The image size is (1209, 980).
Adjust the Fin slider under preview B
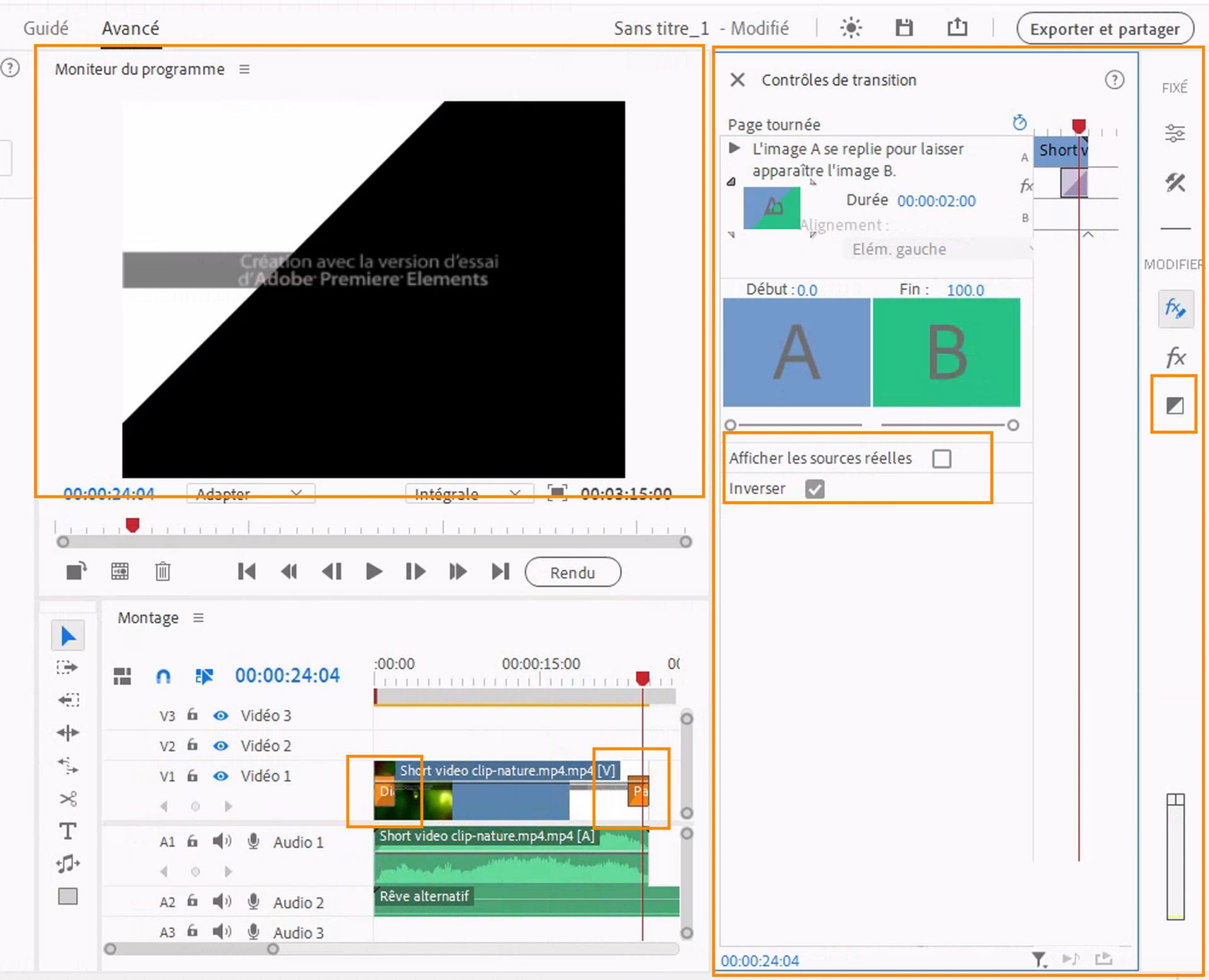click(x=1013, y=425)
